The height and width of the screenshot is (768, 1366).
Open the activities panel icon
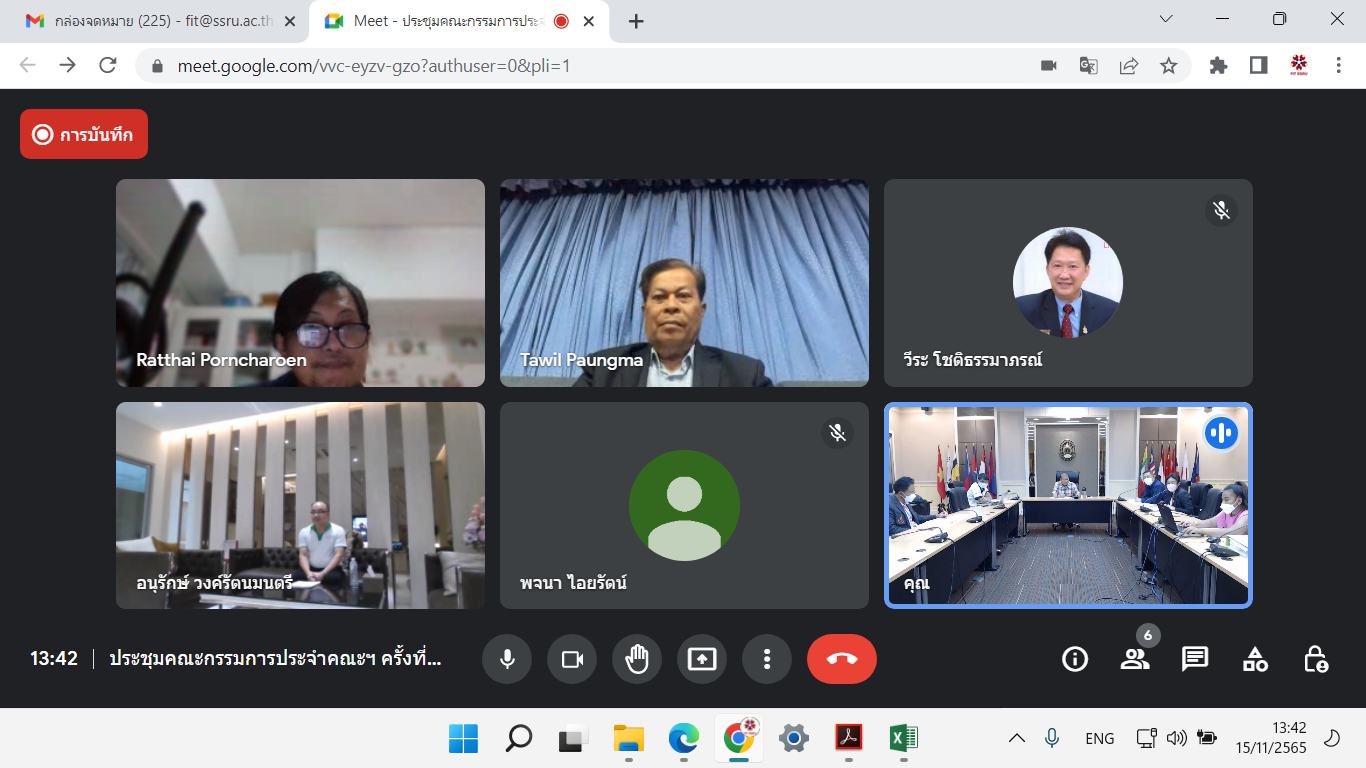pos(1255,659)
